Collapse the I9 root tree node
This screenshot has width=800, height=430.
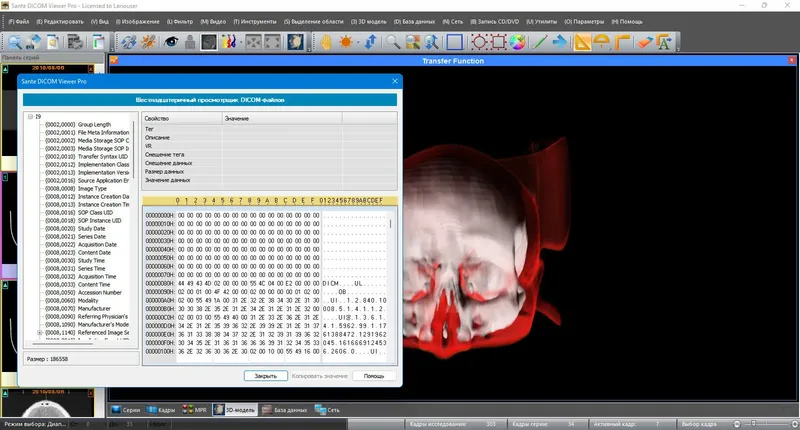(x=31, y=117)
